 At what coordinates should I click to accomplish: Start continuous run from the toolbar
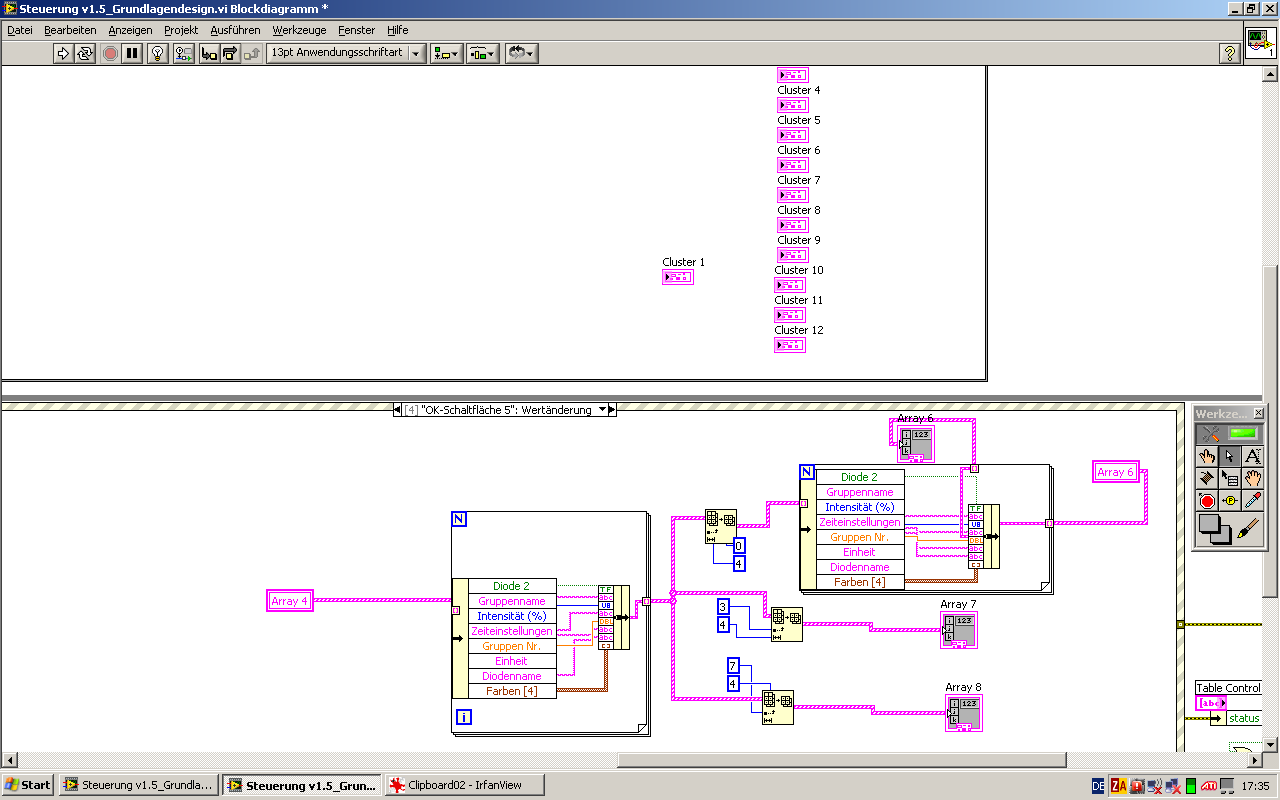(x=85, y=53)
